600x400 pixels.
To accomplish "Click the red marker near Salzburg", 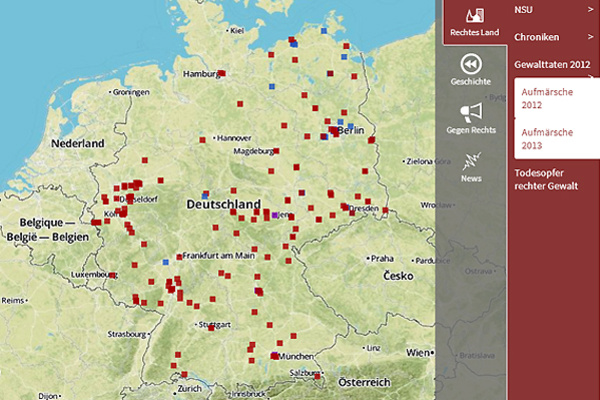I will click(x=318, y=377).
